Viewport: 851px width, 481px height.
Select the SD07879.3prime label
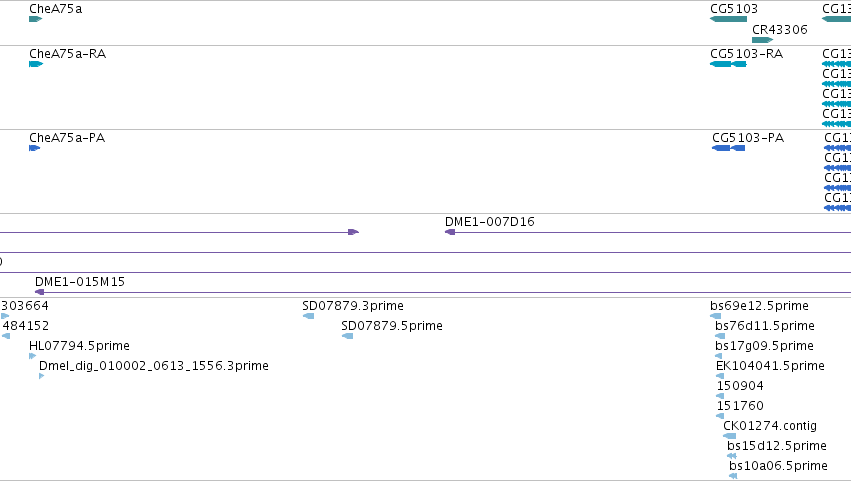[x=353, y=306]
